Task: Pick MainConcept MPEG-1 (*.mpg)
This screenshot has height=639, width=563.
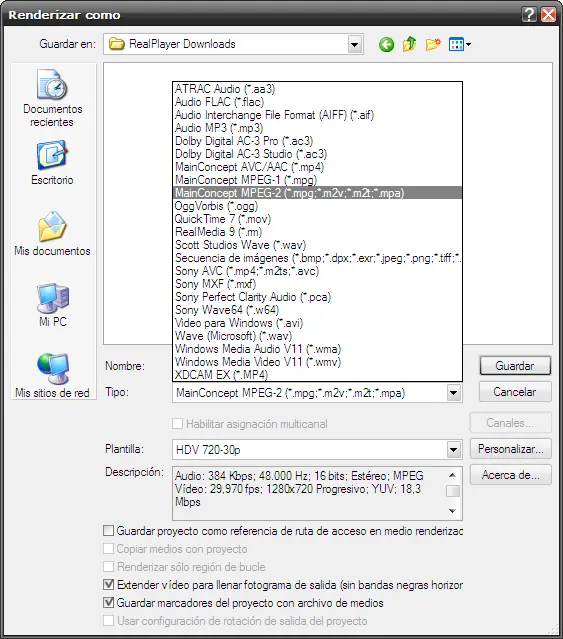Action: click(x=317, y=180)
